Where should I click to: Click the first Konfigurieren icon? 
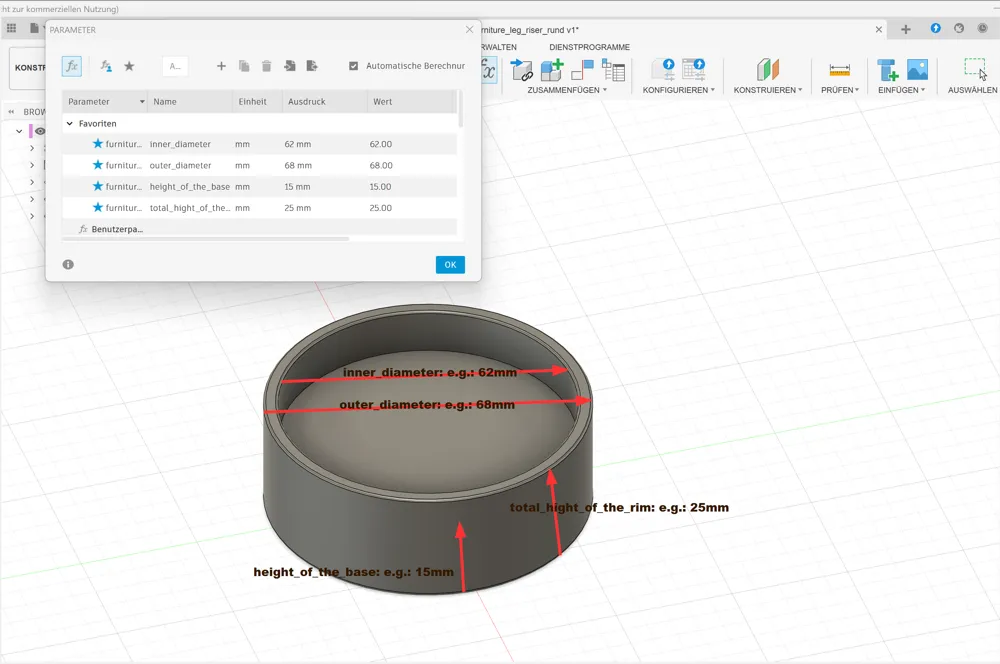pyautogui.click(x=663, y=69)
